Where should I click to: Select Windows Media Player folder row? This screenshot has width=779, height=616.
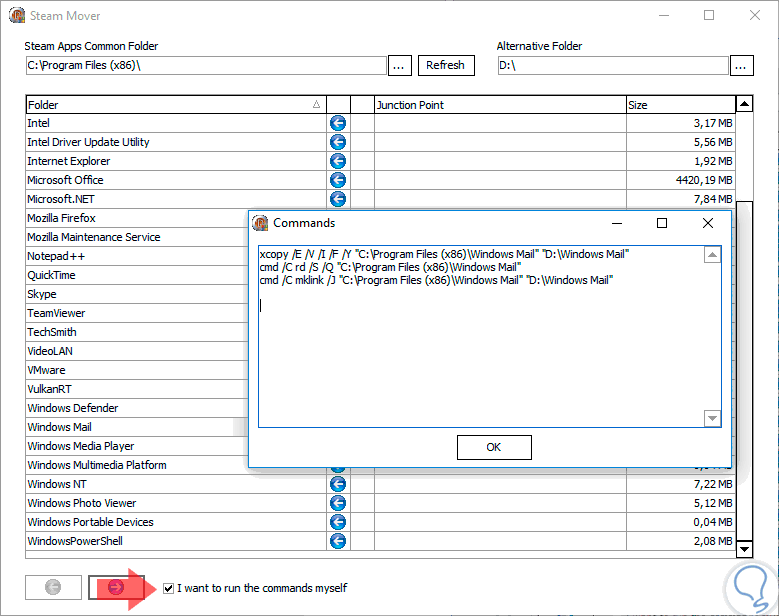coord(137,446)
